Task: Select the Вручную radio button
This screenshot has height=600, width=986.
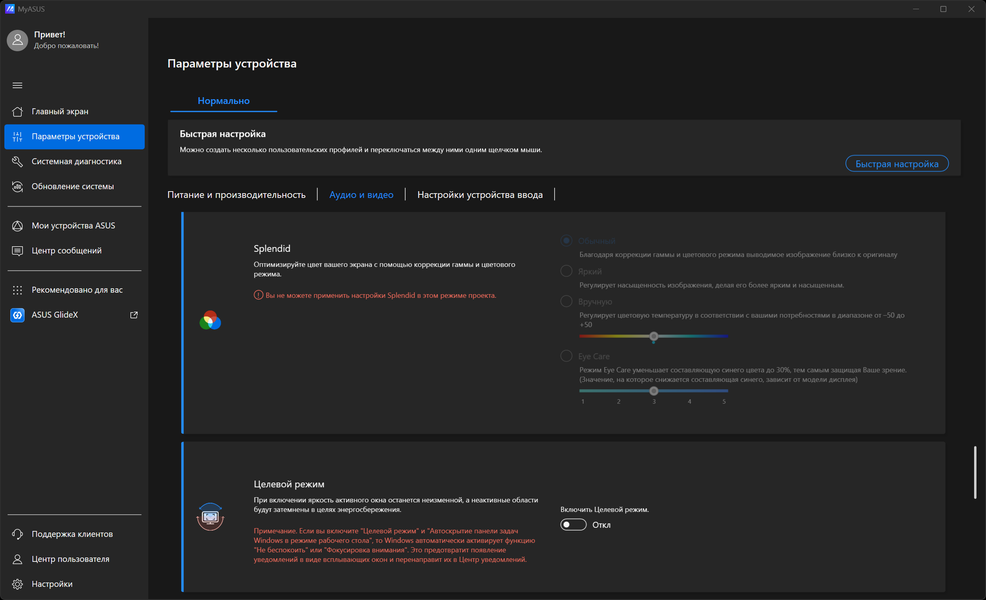Action: coord(566,301)
